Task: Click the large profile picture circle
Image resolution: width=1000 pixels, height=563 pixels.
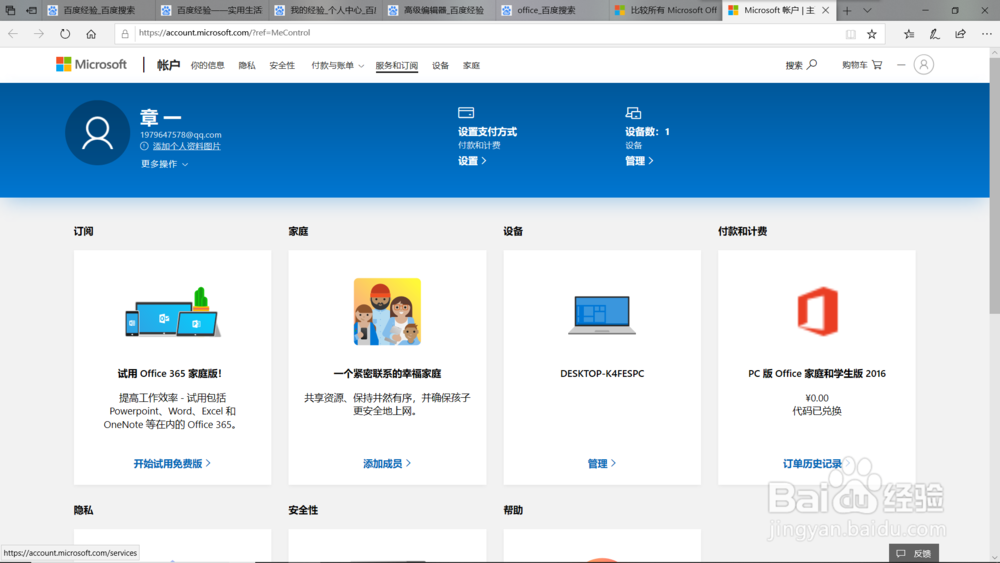Action: coord(98,133)
